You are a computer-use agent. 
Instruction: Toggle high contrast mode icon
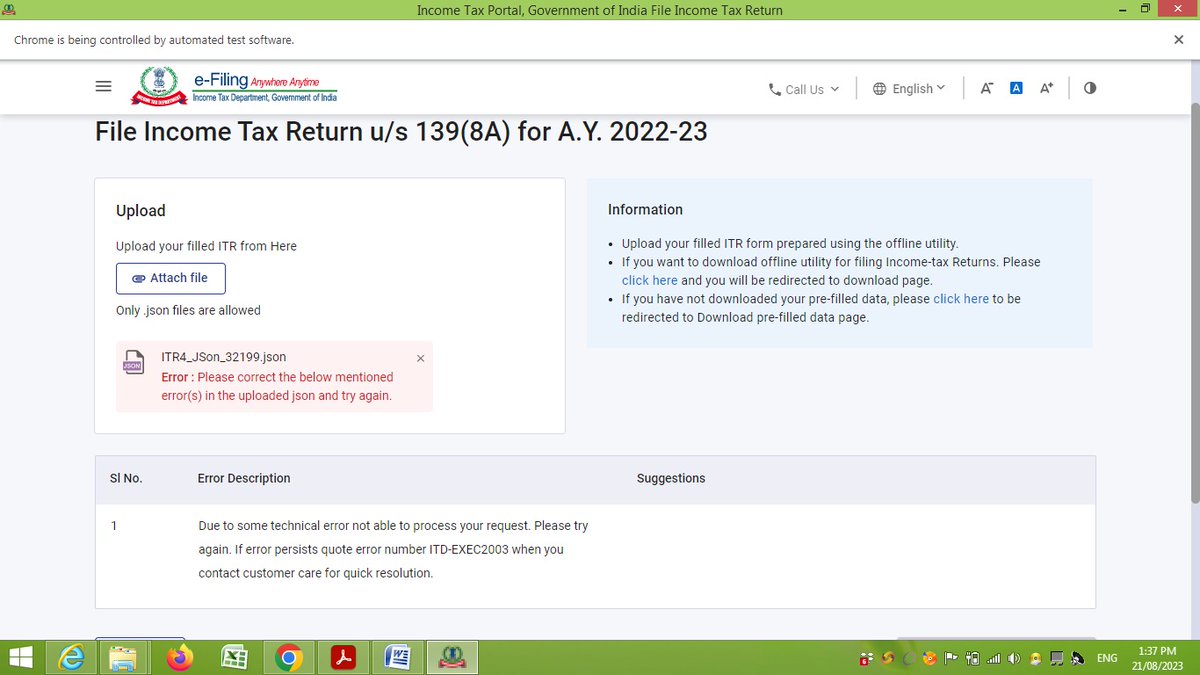tap(1090, 88)
